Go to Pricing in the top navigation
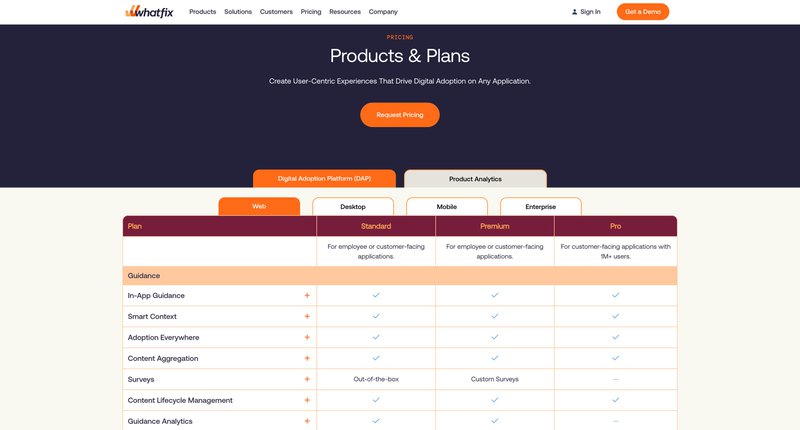800x430 pixels. tap(311, 12)
